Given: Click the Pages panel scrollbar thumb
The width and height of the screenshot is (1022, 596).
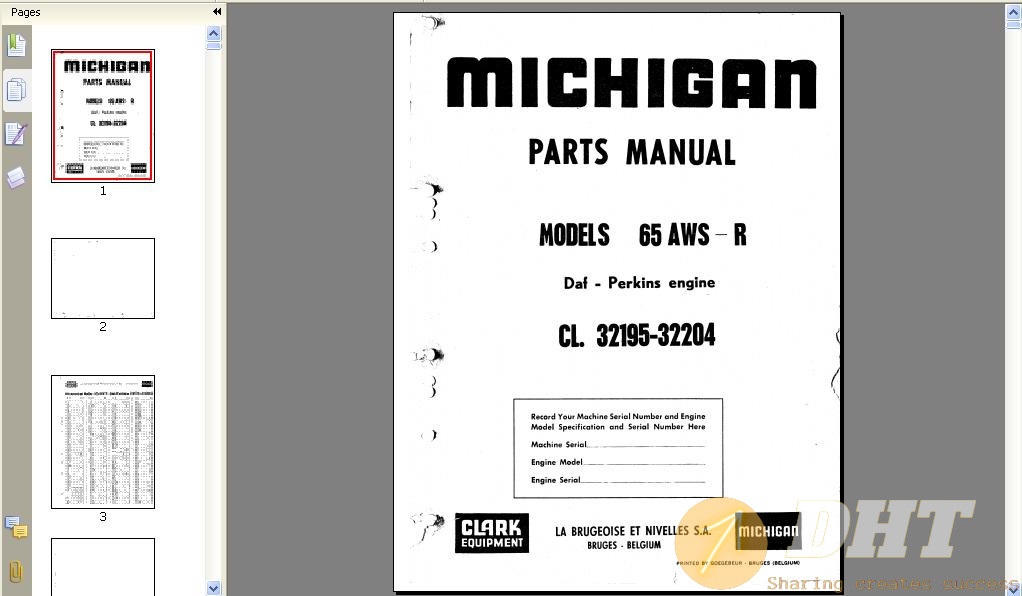Looking at the screenshot, I should tap(214, 46).
